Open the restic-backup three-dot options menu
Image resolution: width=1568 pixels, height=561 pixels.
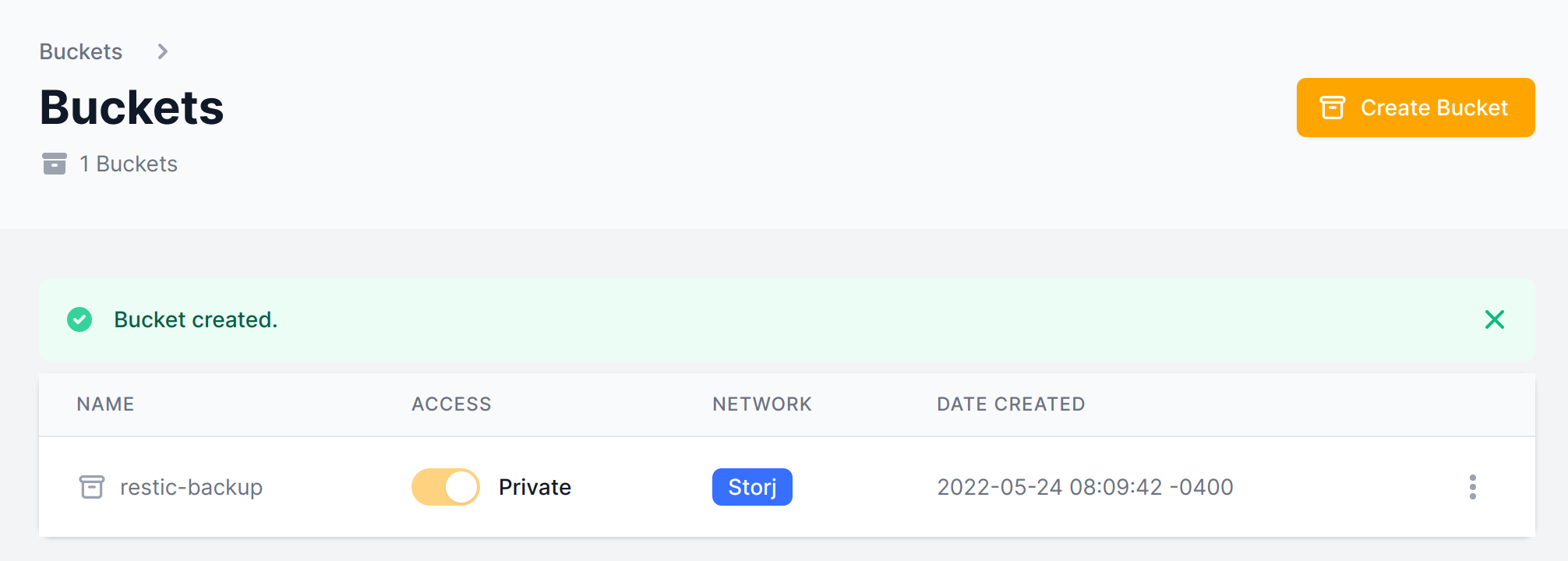pyautogui.click(x=1472, y=487)
